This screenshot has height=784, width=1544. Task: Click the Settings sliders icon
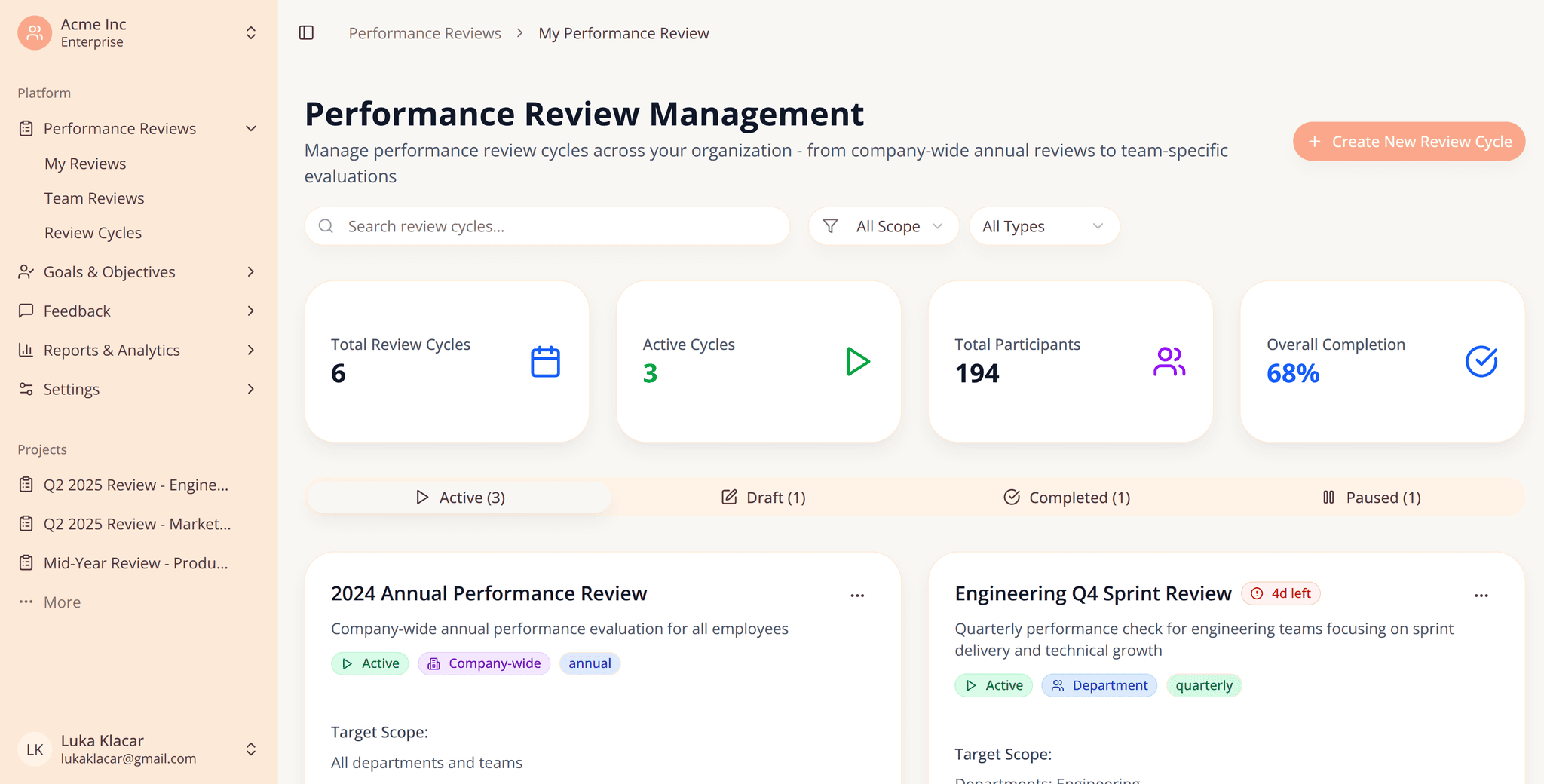(26, 389)
